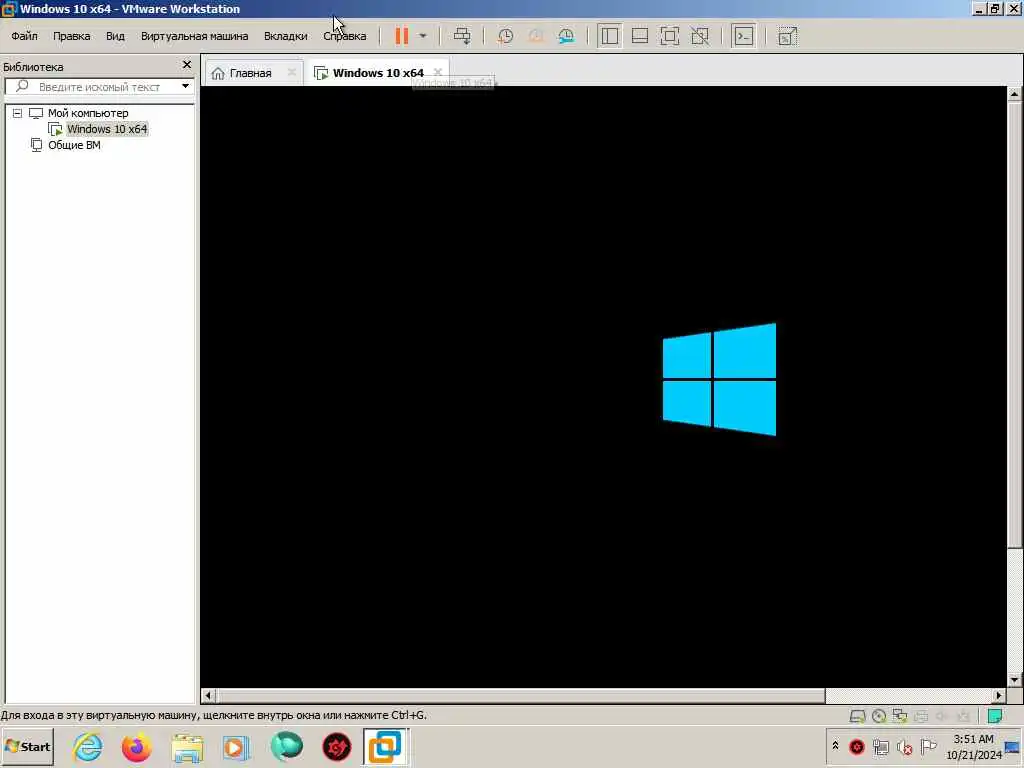Select Общие ВМ in the library
The width and height of the screenshot is (1024, 768).
[x=74, y=145]
